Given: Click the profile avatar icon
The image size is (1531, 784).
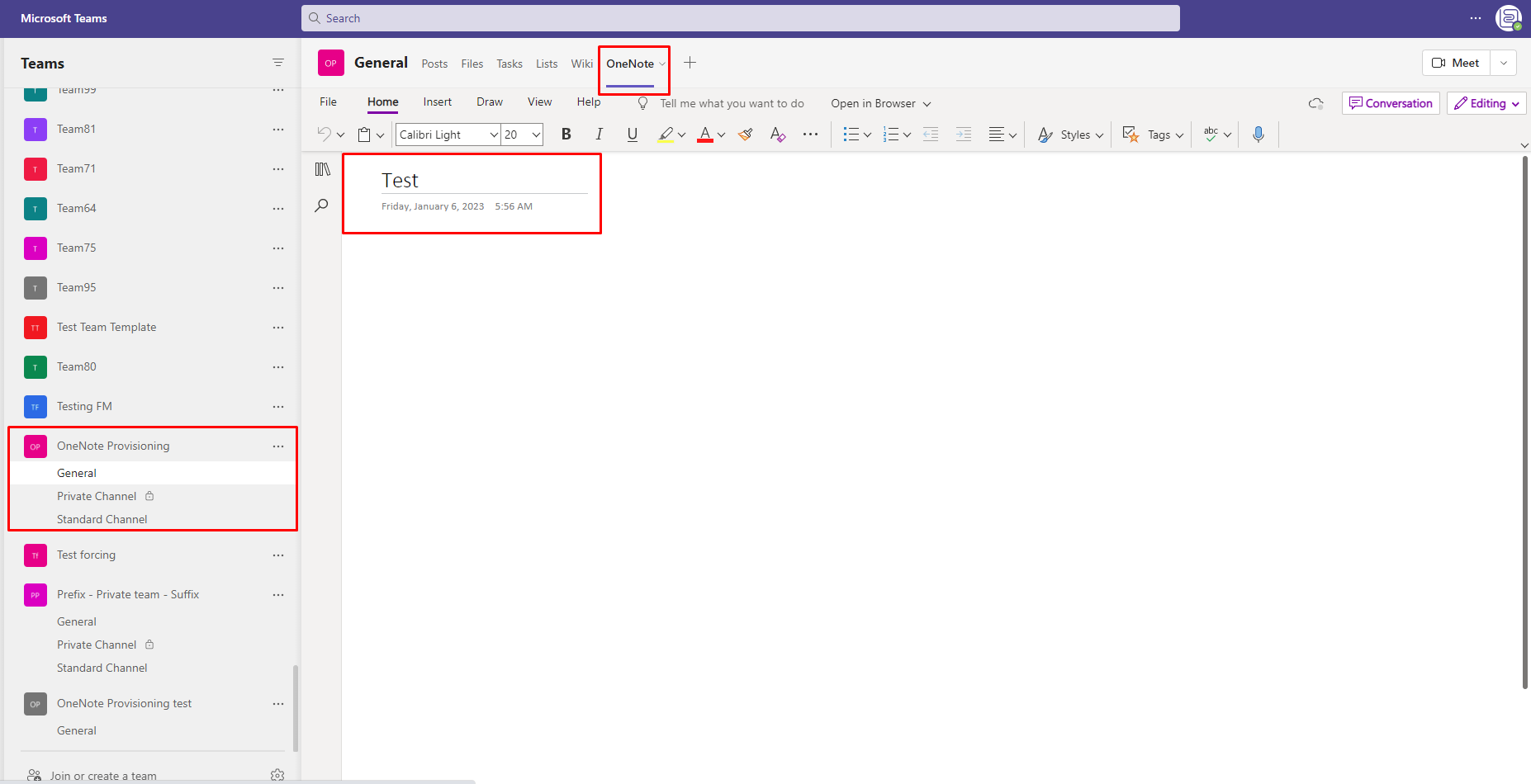Looking at the screenshot, I should pyautogui.click(x=1509, y=18).
